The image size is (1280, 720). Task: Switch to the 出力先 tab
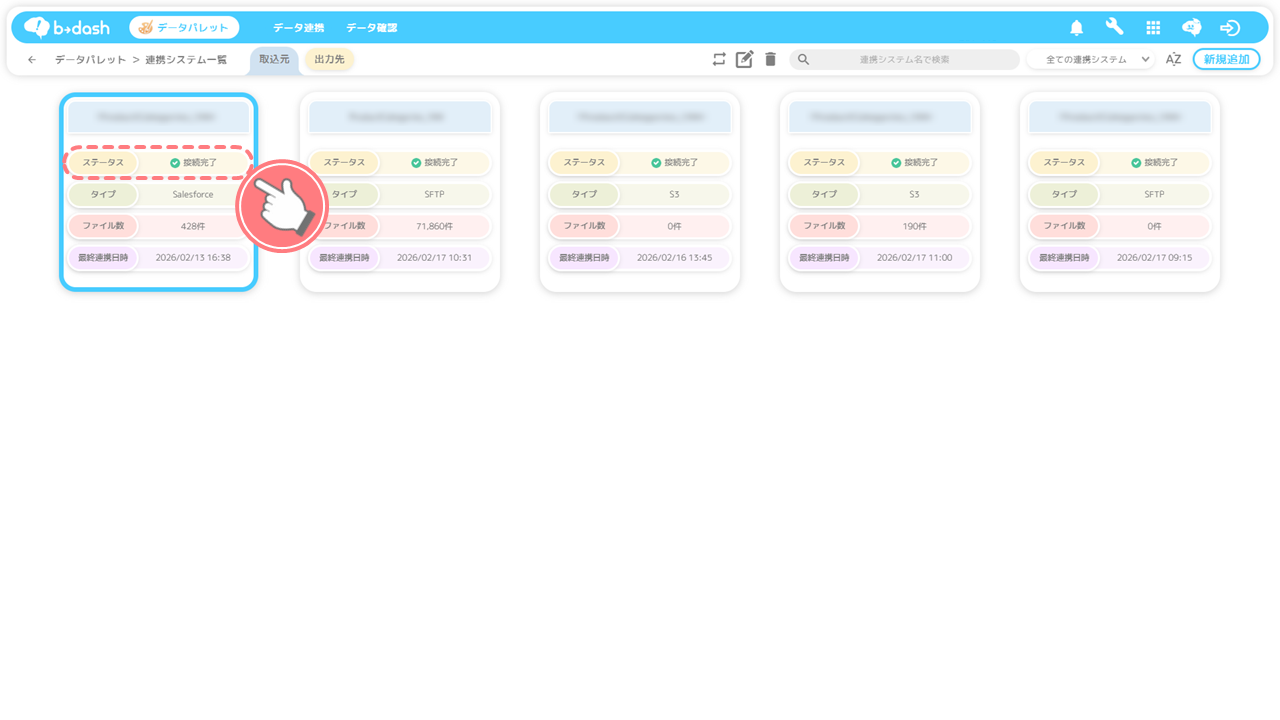click(x=329, y=60)
